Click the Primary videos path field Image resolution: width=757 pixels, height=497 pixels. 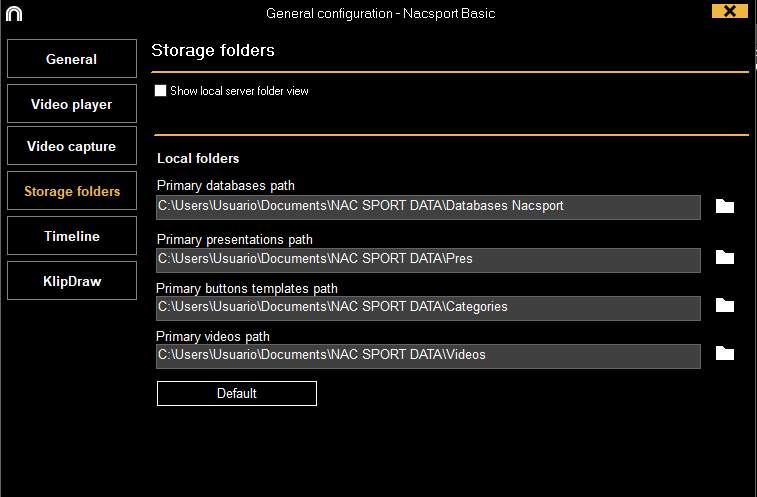[428, 356]
